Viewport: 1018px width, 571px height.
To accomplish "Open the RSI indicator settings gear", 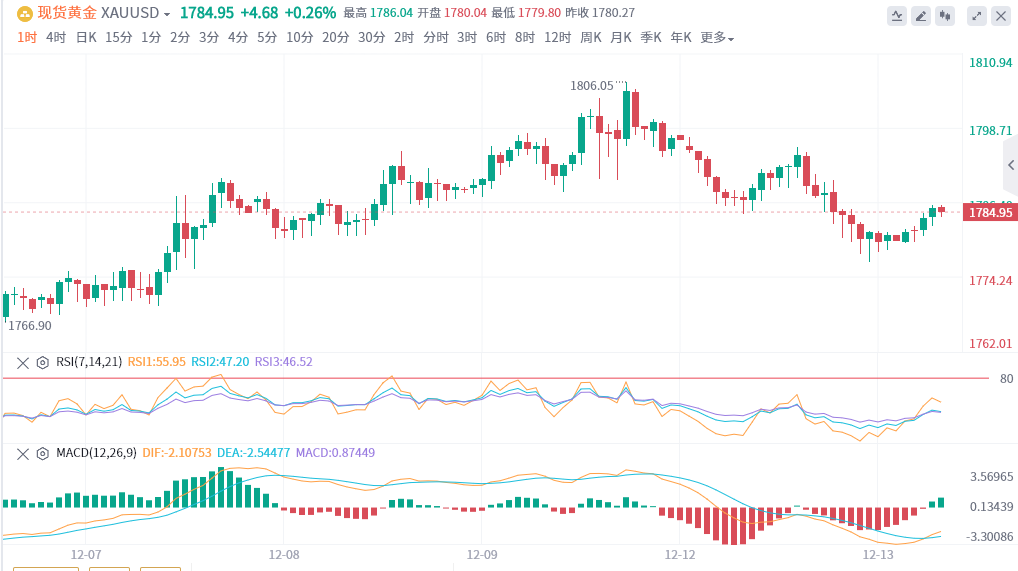I will coord(42,362).
